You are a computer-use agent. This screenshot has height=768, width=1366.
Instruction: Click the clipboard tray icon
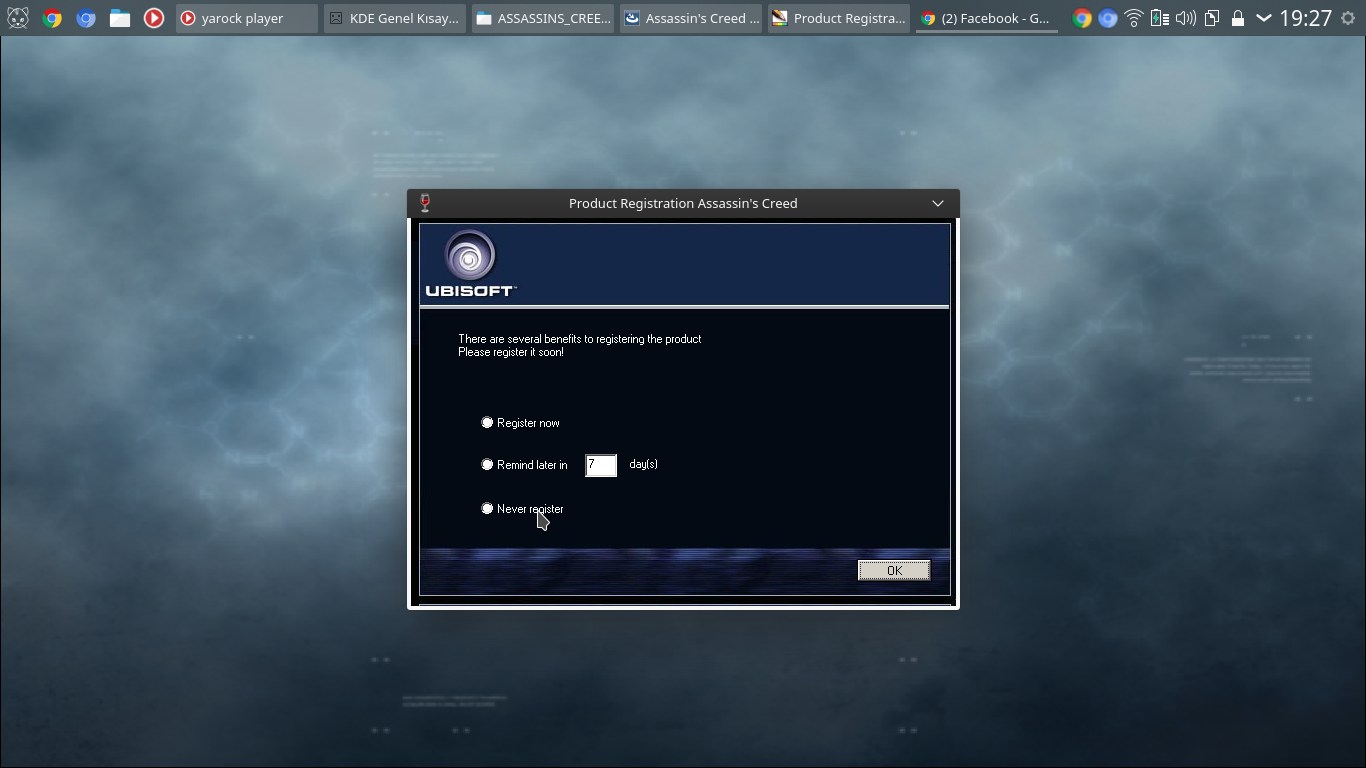click(1211, 18)
